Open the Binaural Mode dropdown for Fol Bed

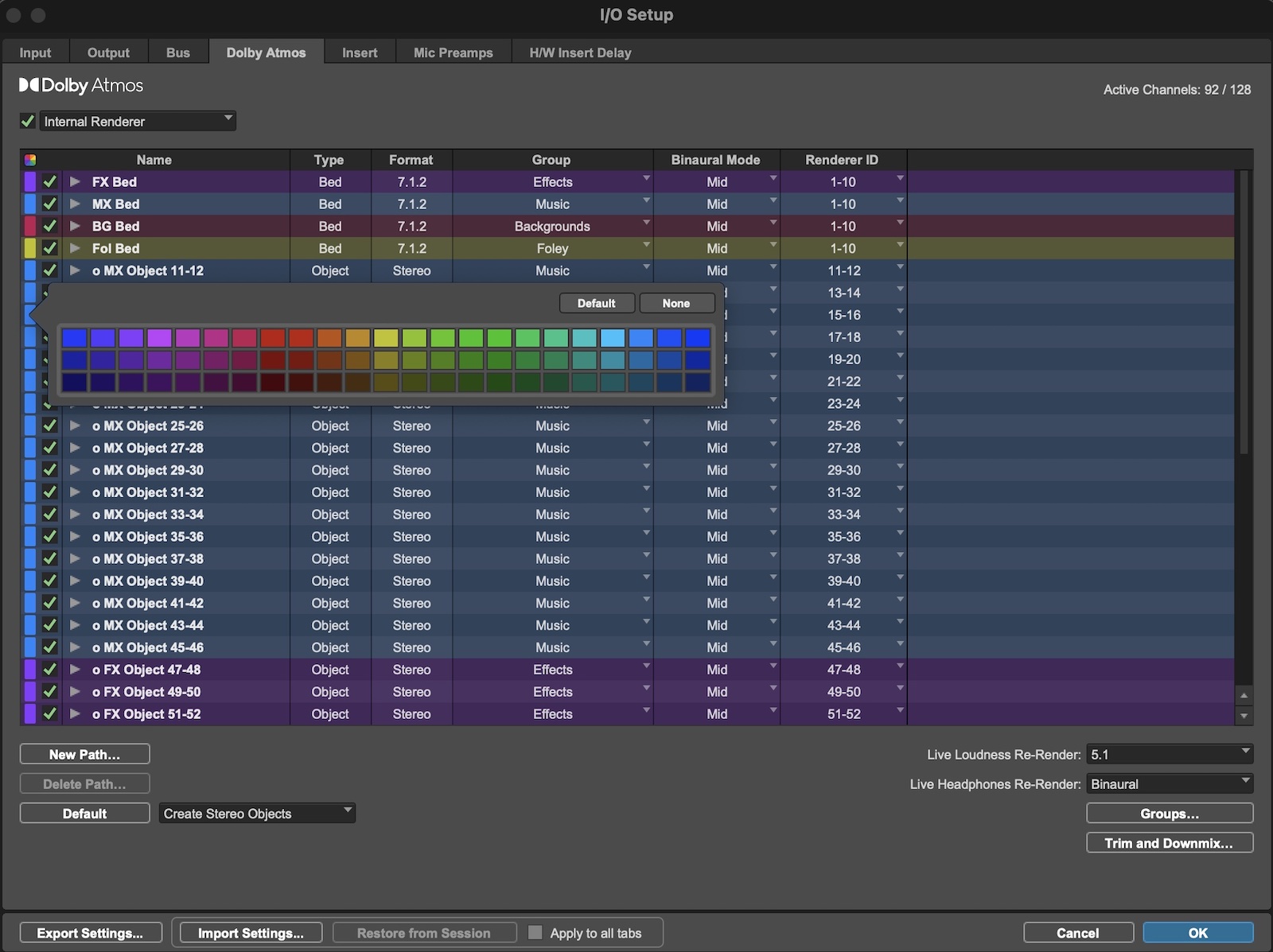(x=773, y=246)
